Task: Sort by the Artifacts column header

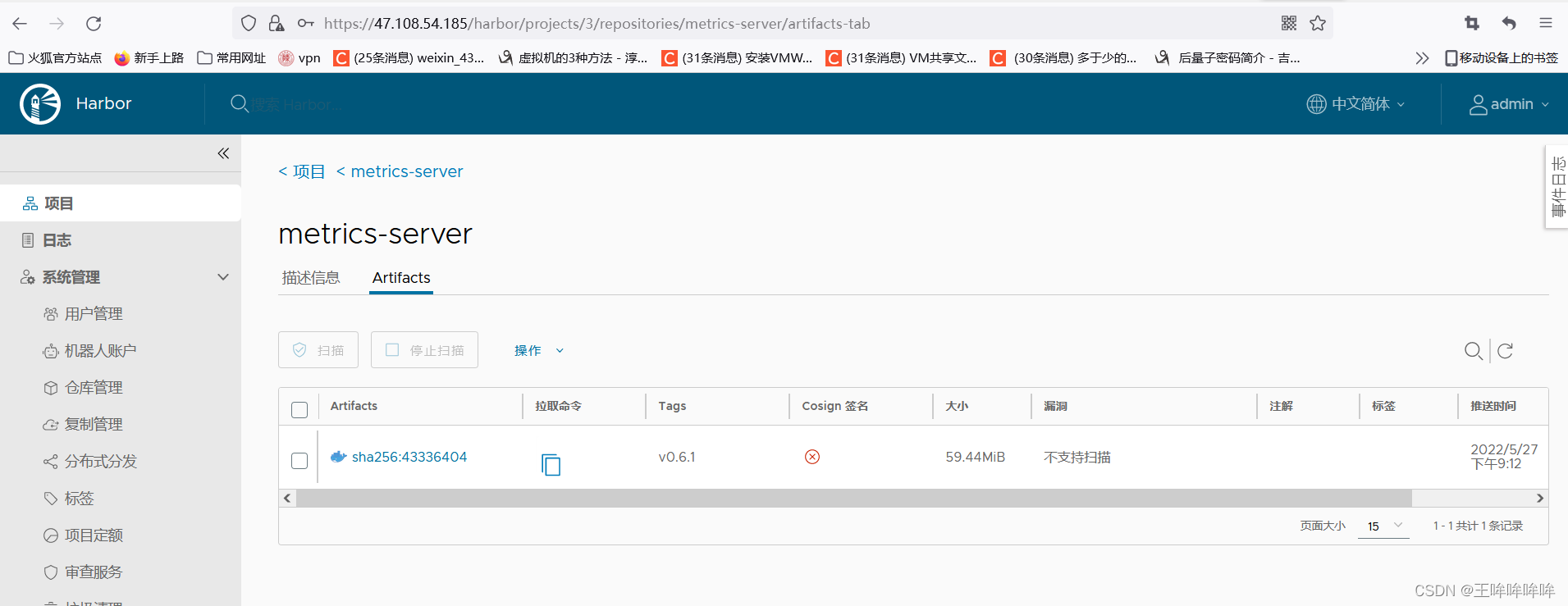Action: point(354,406)
